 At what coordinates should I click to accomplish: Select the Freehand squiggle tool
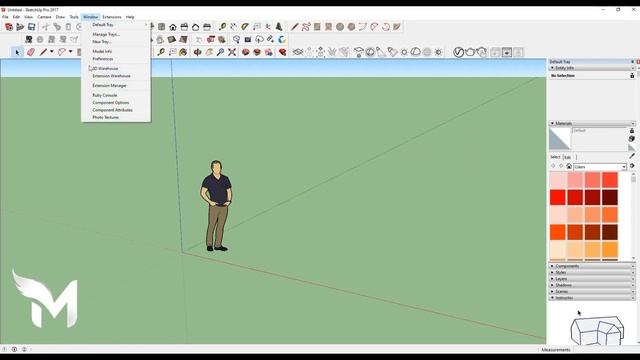click(306, 27)
